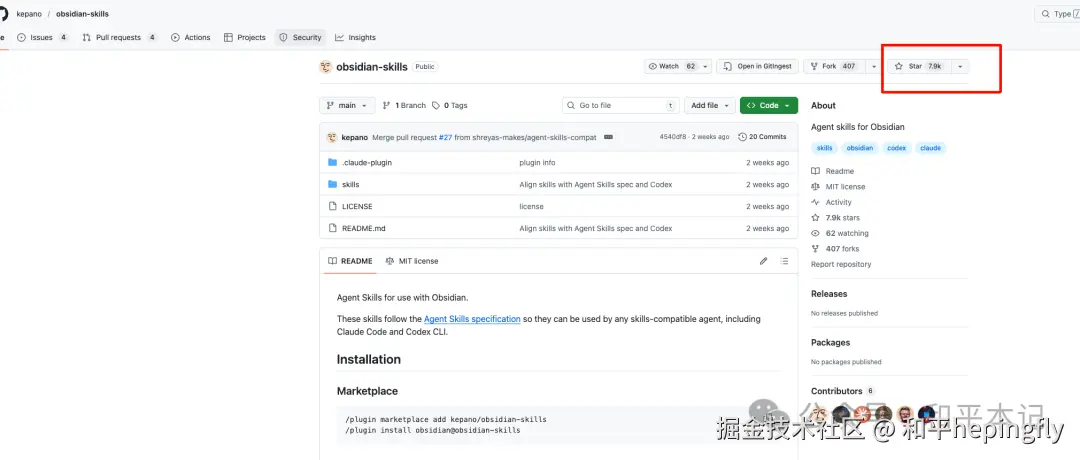Click the 'license' commit message
Image resolution: width=1080 pixels, height=460 pixels.
click(x=531, y=207)
